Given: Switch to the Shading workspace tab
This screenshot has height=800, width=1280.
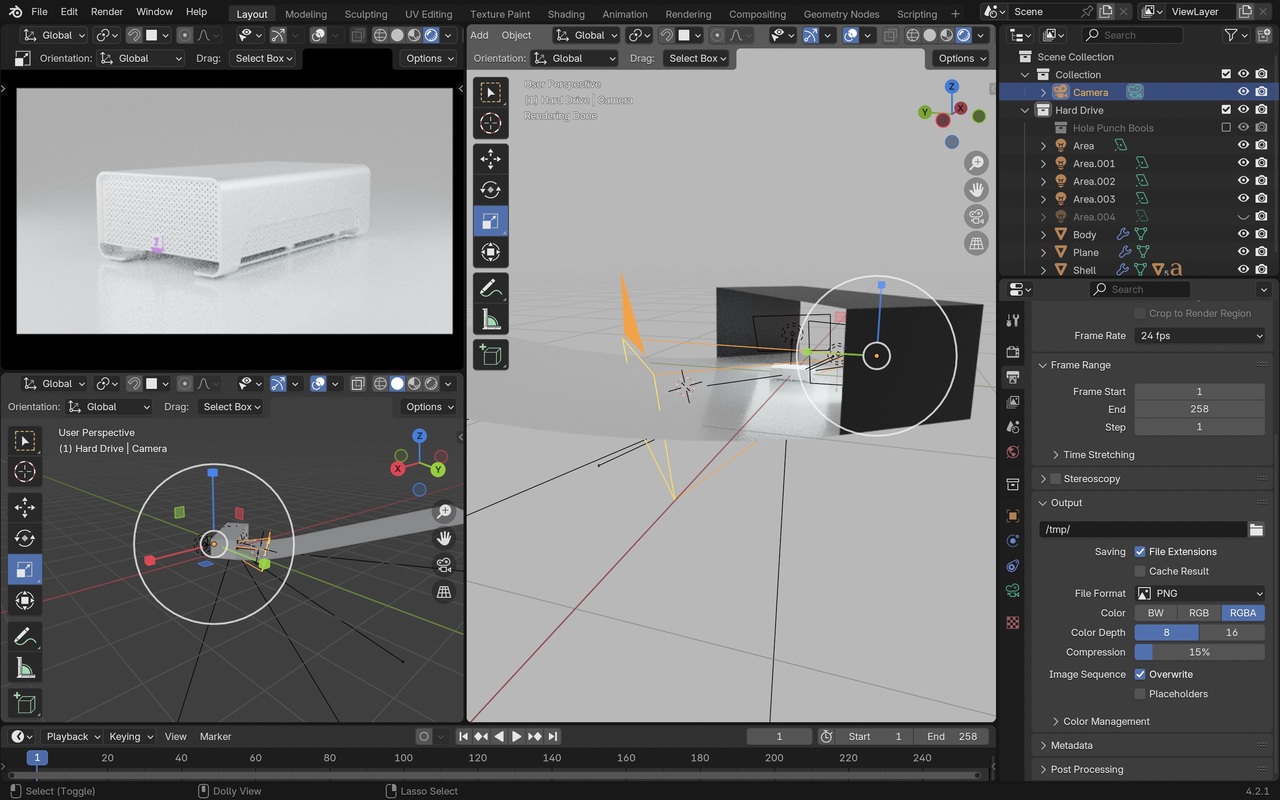Looking at the screenshot, I should (565, 14).
